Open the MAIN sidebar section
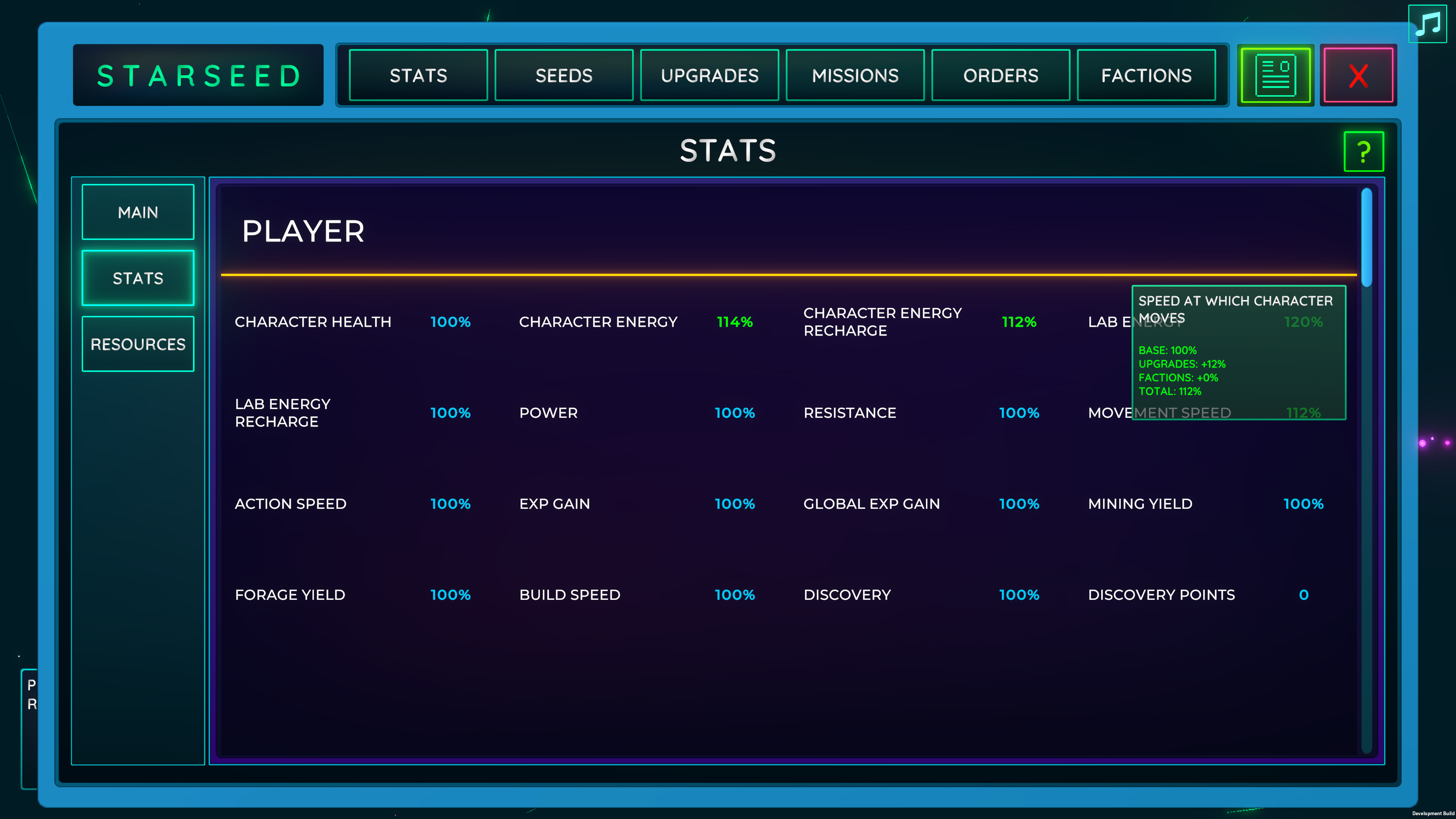Image resolution: width=1456 pixels, height=819 pixels. click(x=138, y=212)
